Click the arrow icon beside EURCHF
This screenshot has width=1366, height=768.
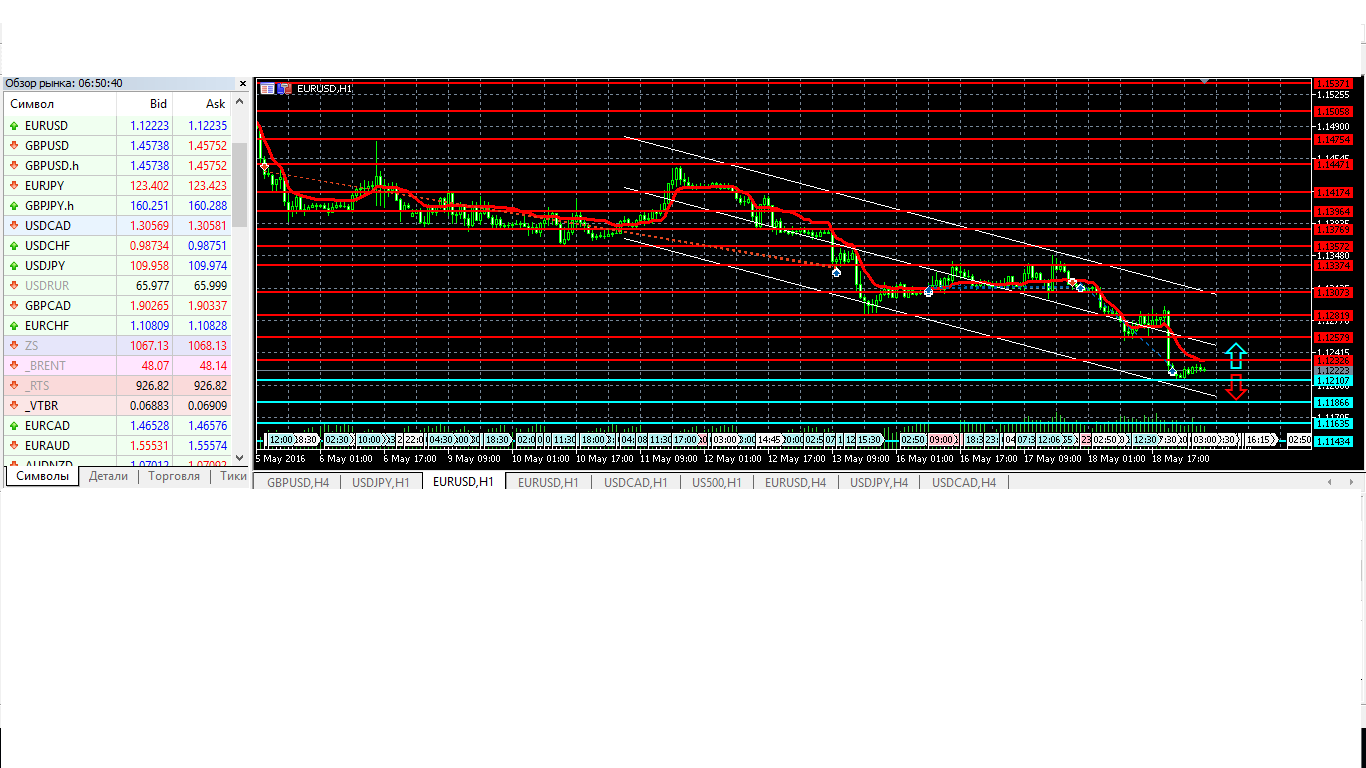[x=14, y=326]
